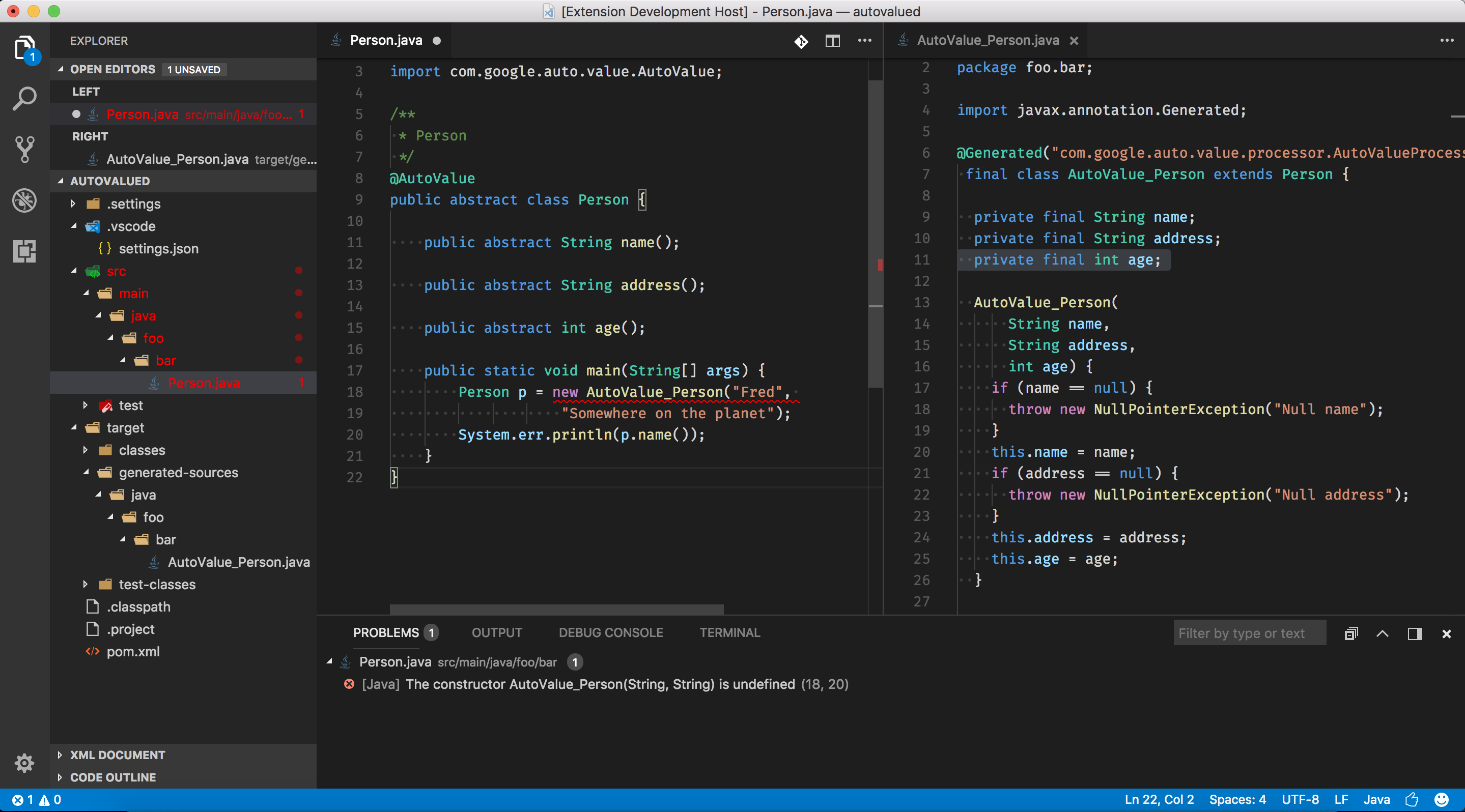Screen dimensions: 1465x812
Task: Open settings.json in the explorer
Action: 159,249
